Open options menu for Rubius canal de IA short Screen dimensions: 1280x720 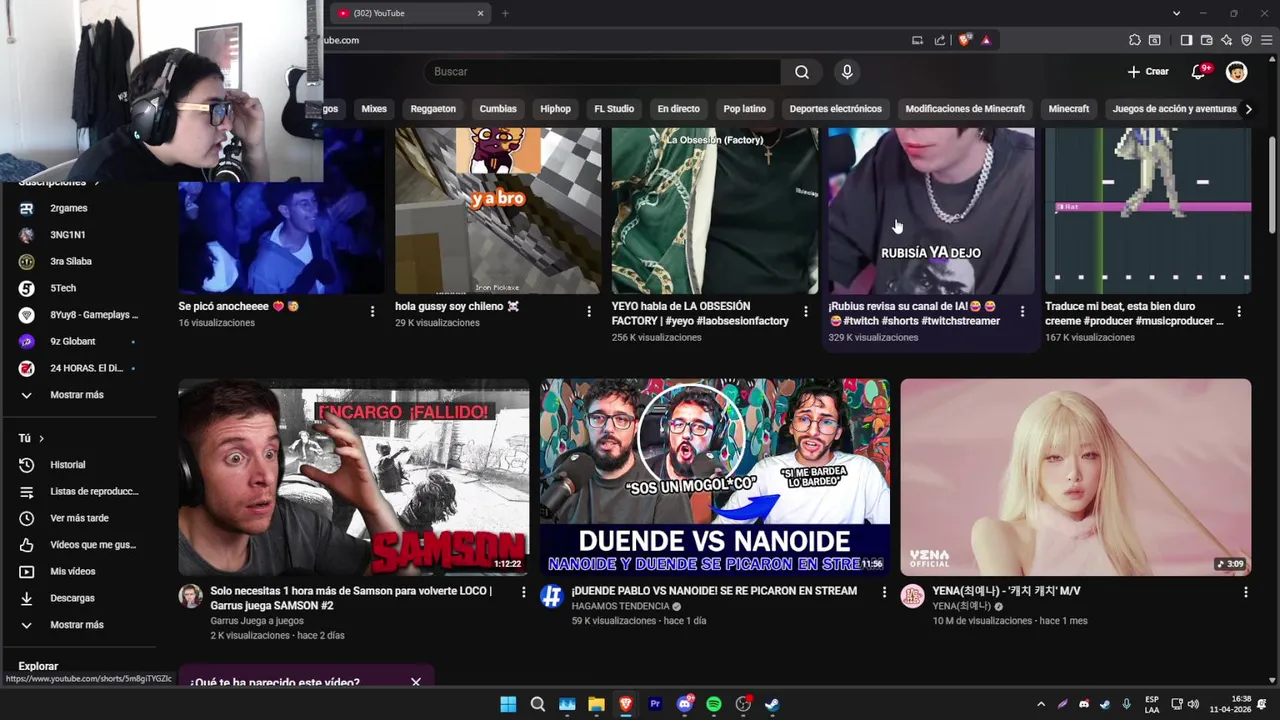[x=1022, y=312]
